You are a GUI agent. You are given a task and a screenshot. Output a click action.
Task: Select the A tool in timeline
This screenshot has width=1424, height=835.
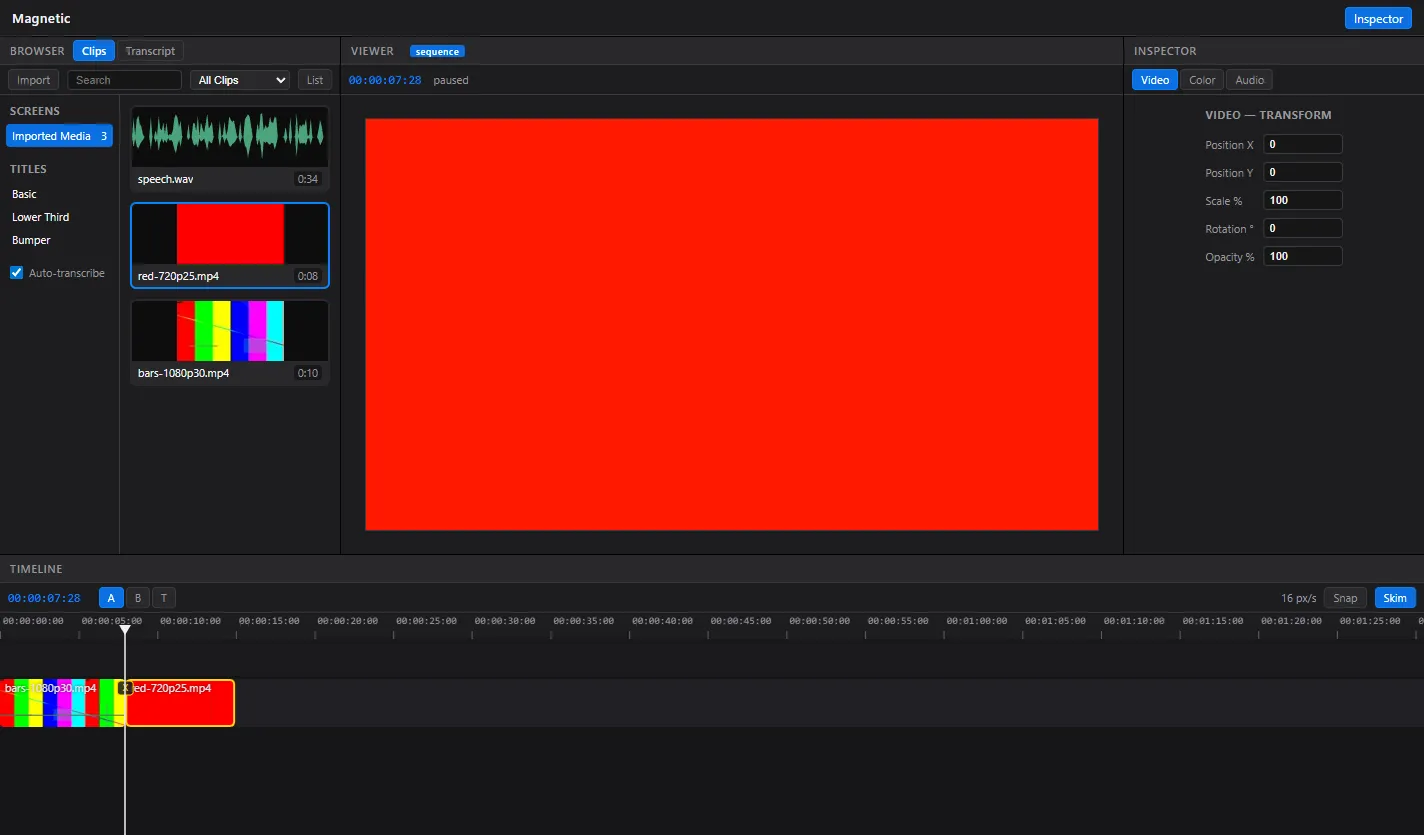tap(111, 598)
